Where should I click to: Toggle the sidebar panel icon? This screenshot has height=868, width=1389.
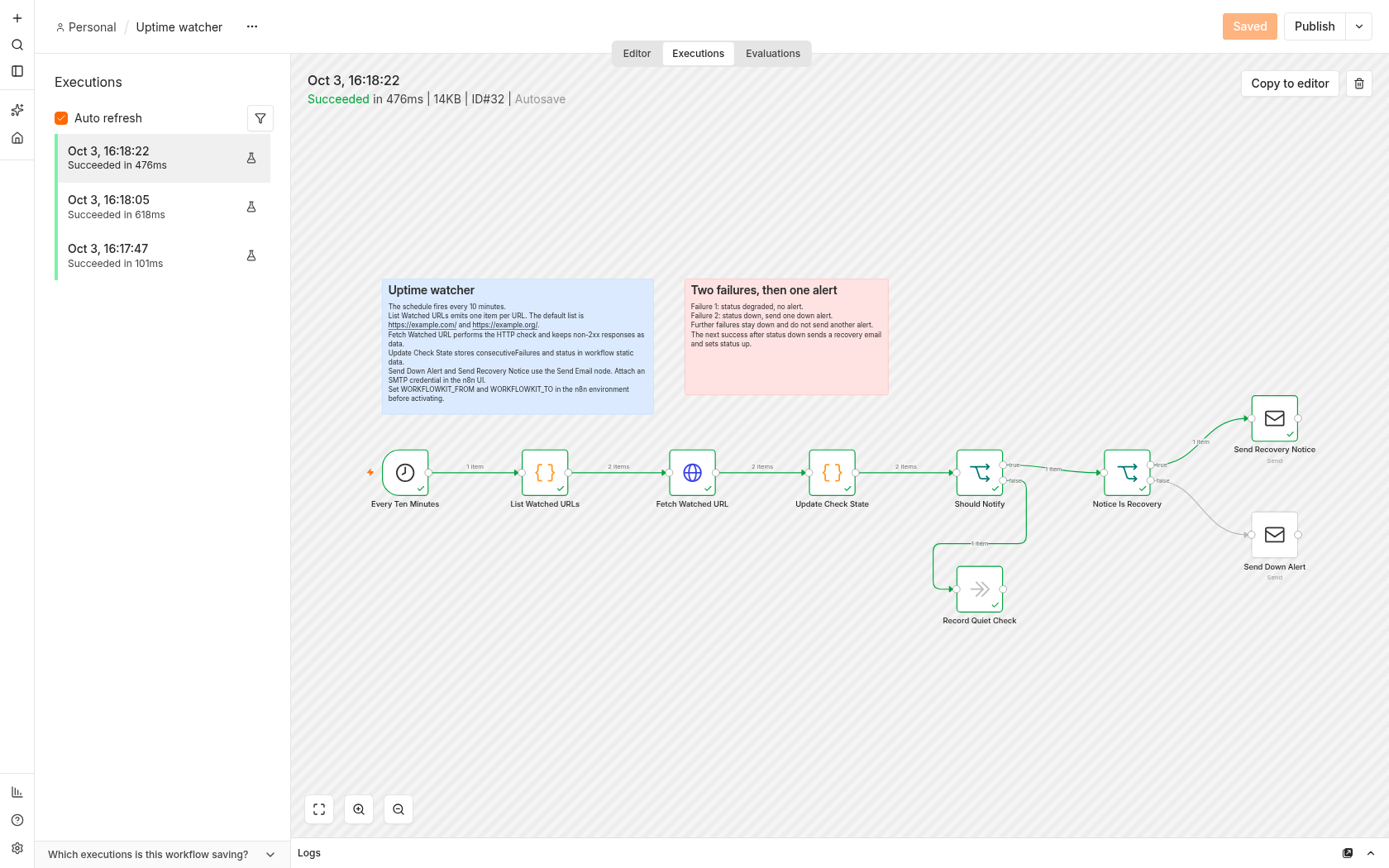pyautogui.click(x=17, y=71)
